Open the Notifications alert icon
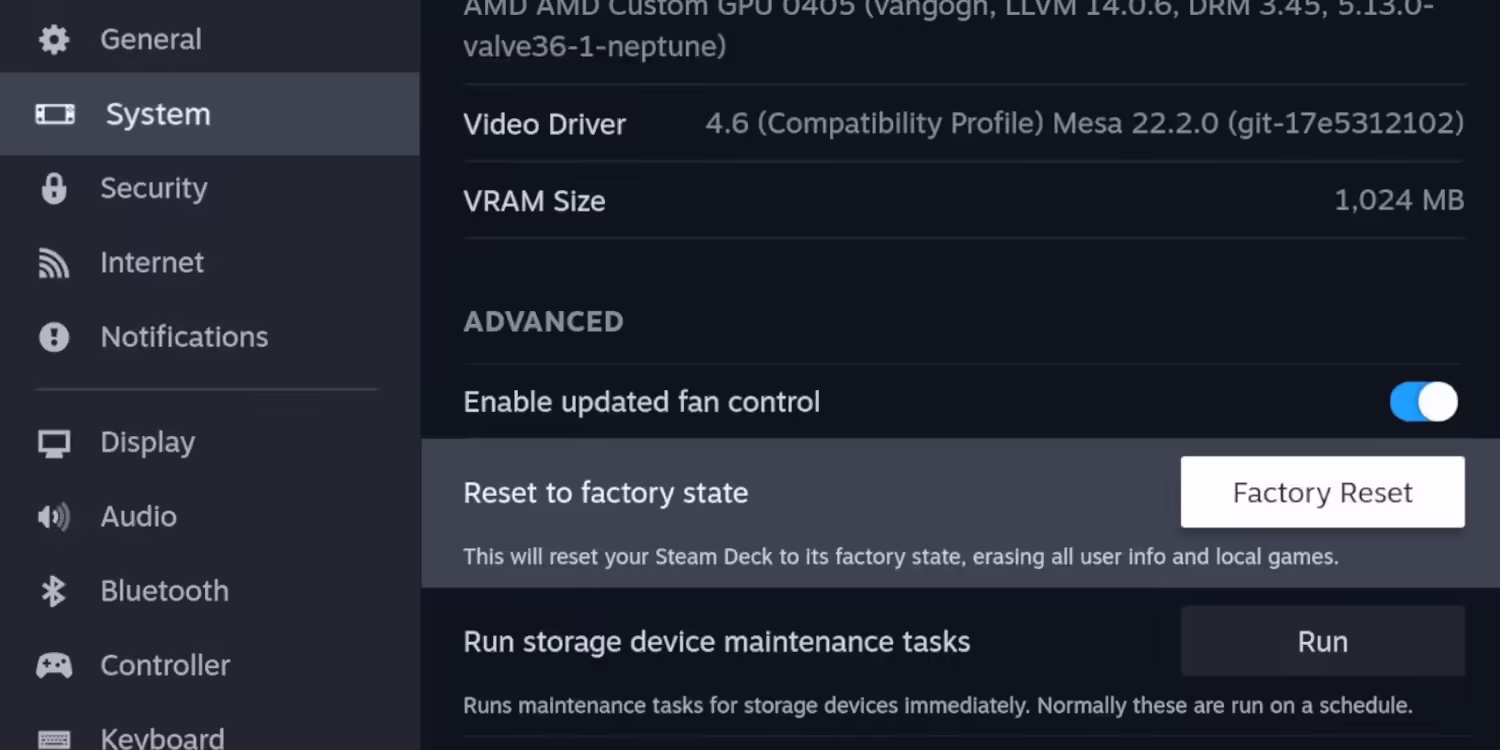Screen dimensions: 1500x750 tap(54, 337)
